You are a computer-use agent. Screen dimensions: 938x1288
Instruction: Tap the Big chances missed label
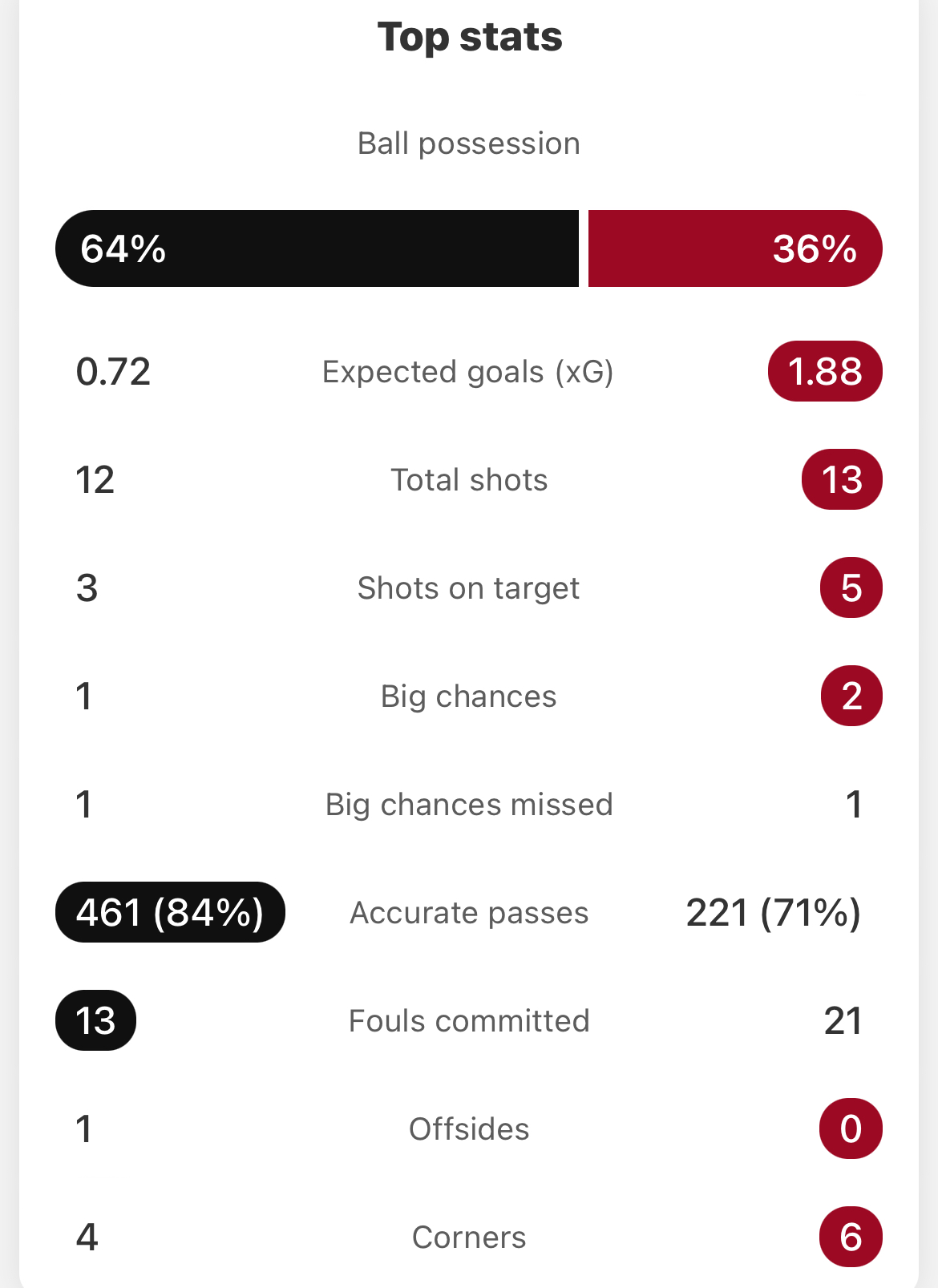click(x=469, y=805)
